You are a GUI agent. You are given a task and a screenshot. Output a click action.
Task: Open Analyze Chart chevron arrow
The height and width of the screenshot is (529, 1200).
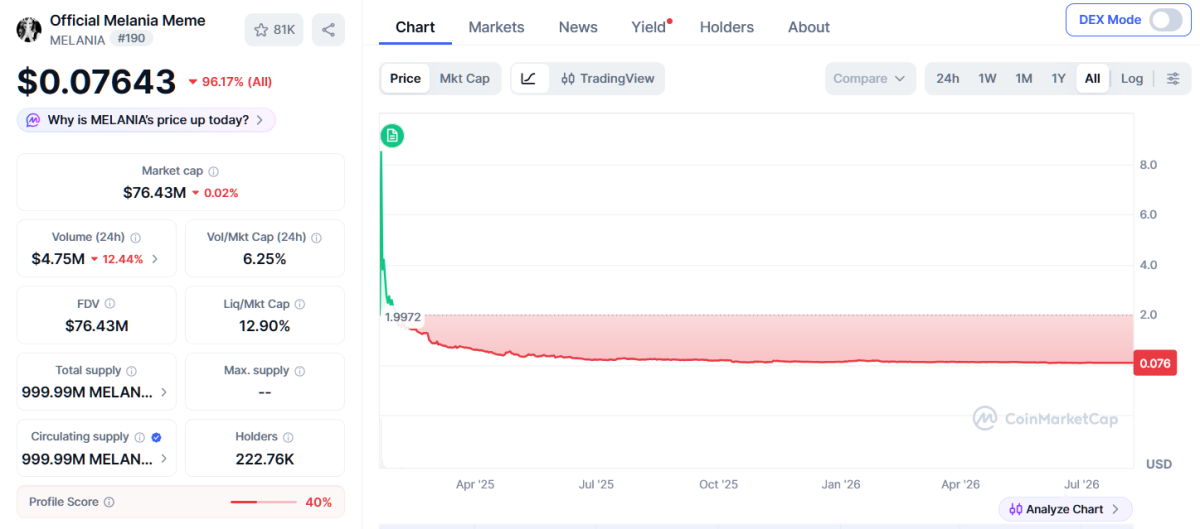1115,509
